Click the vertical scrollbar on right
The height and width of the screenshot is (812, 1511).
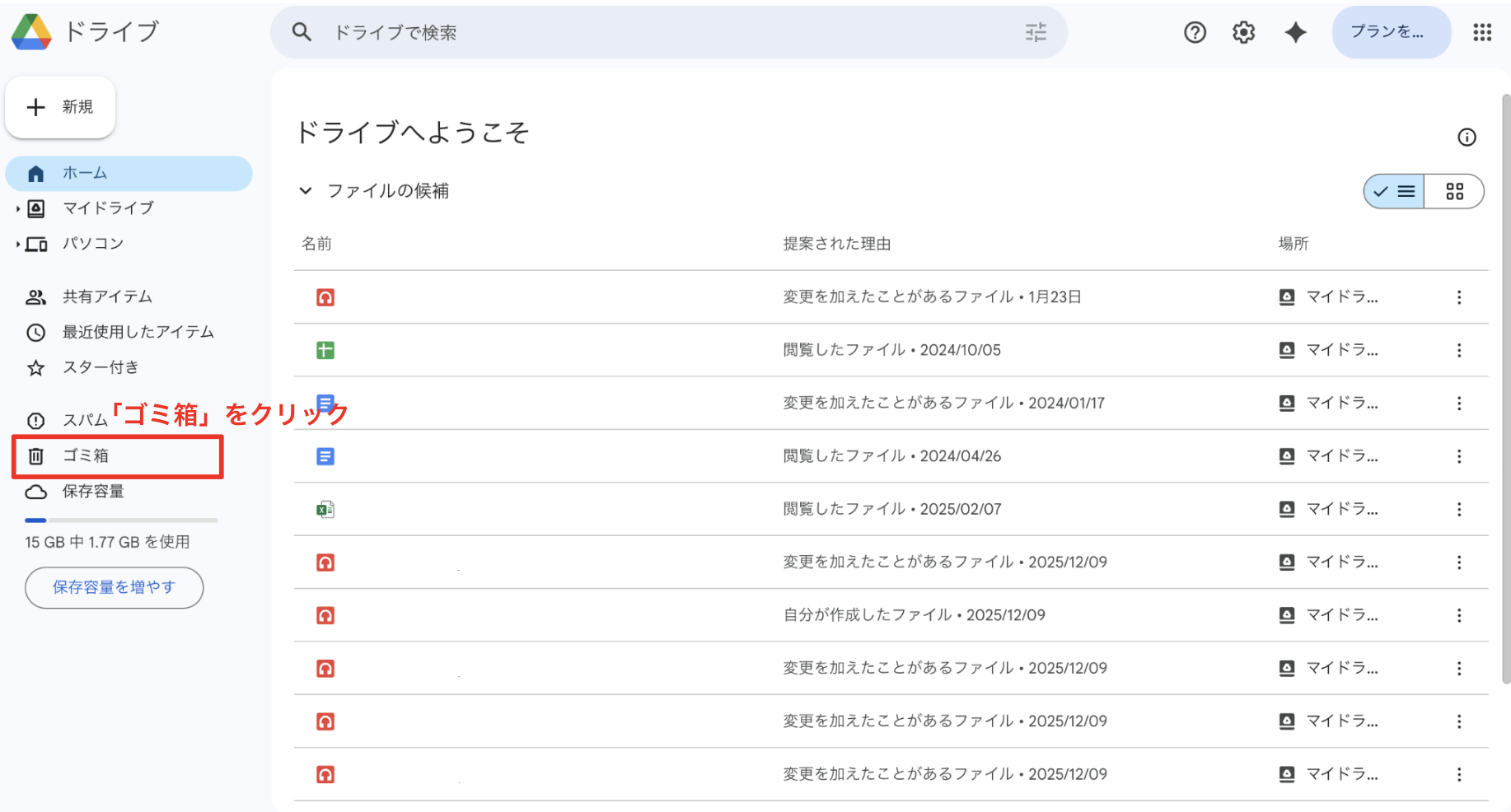[x=1506, y=387]
